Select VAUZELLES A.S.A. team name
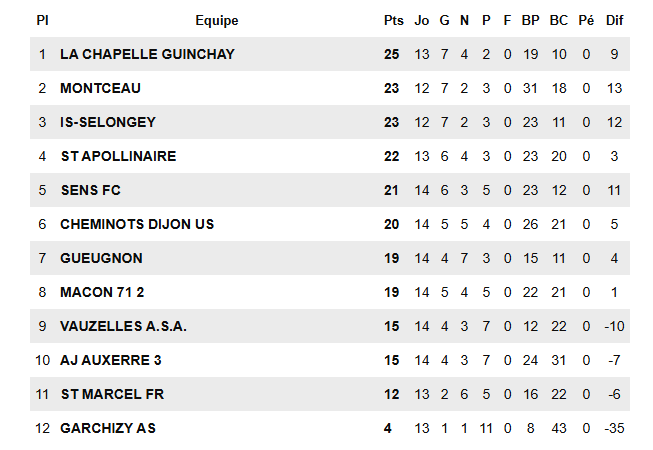This screenshot has height=450, width=653. 123,326
